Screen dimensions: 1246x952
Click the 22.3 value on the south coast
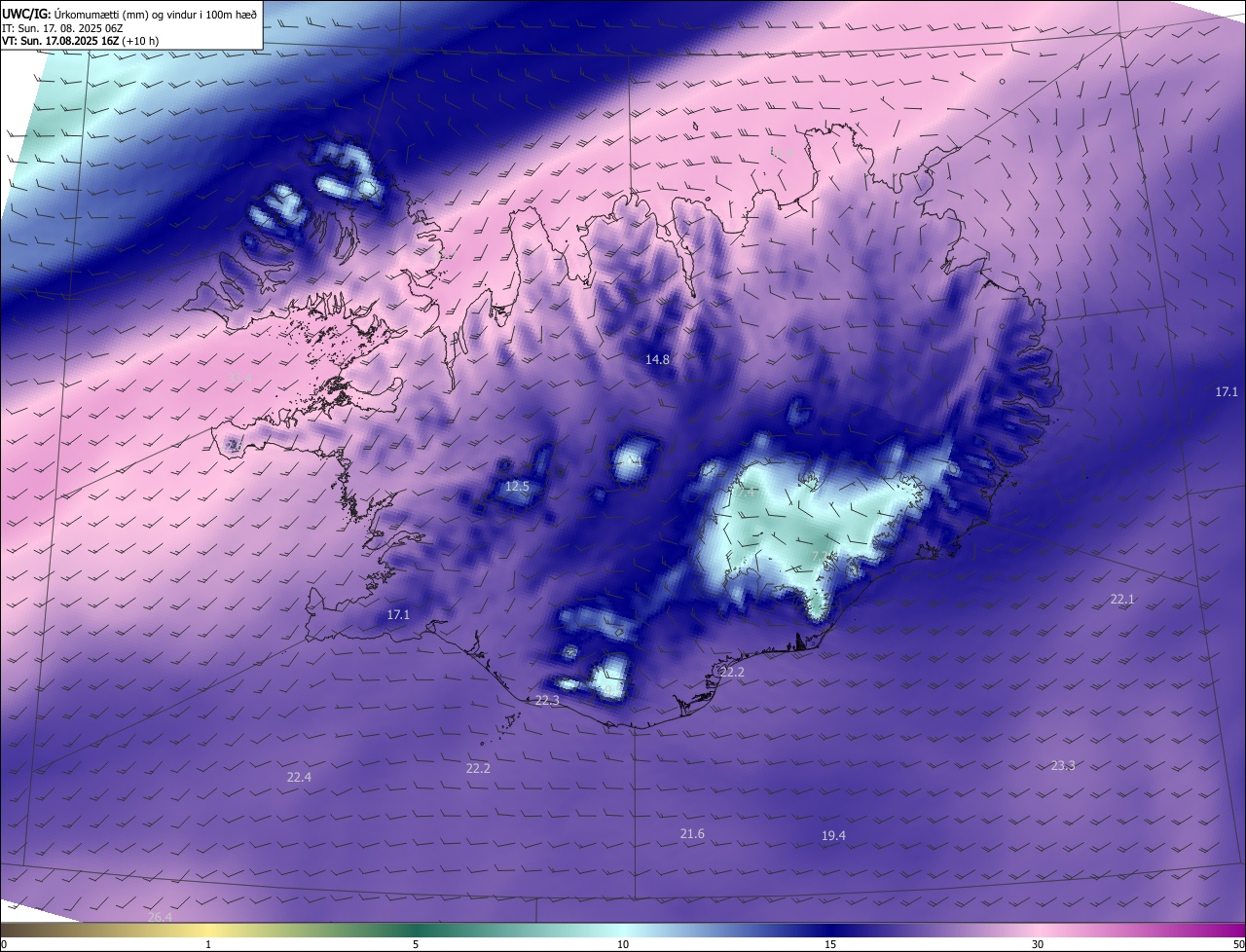[x=547, y=700]
